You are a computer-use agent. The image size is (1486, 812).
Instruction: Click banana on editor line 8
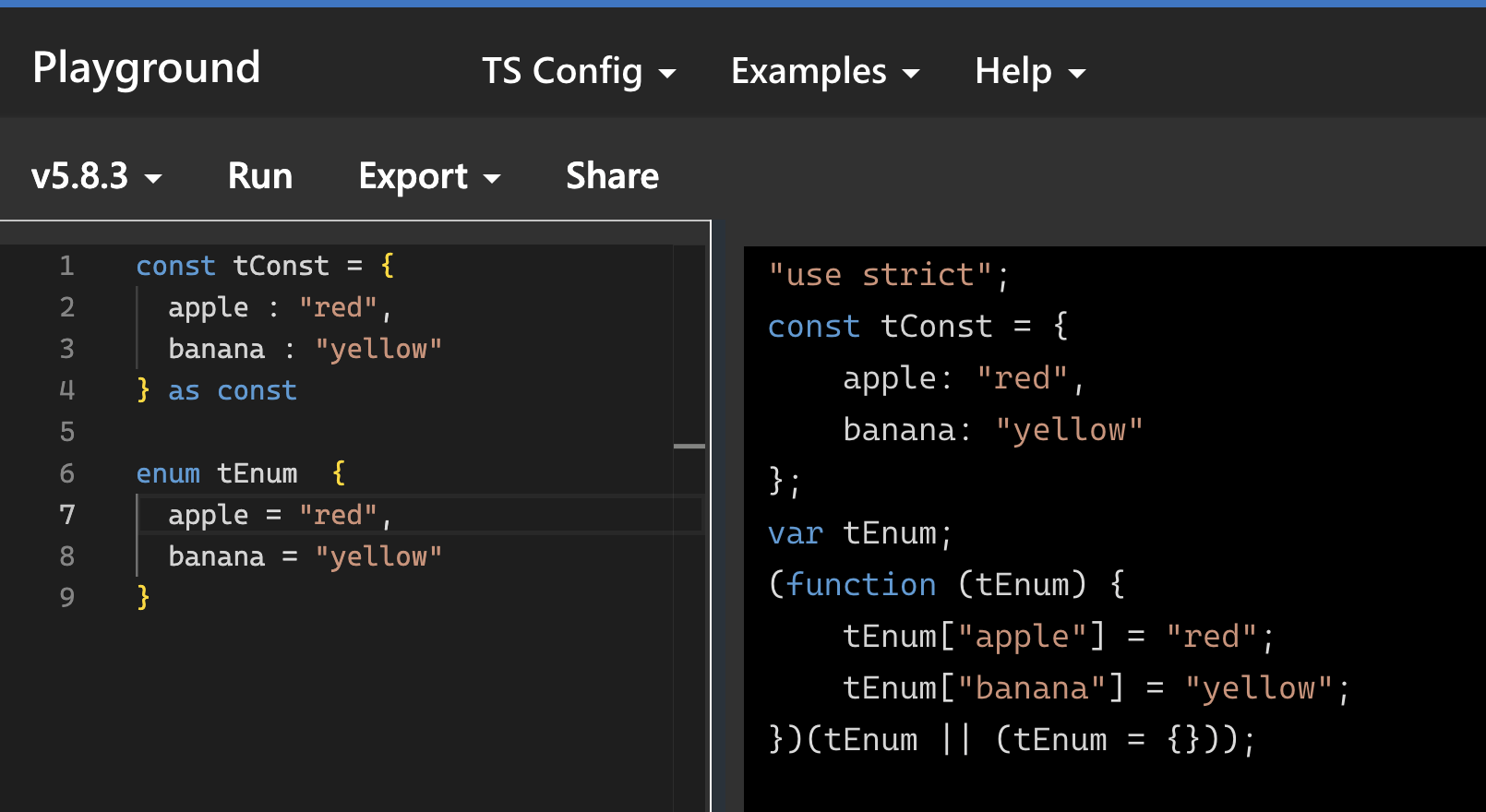216,556
